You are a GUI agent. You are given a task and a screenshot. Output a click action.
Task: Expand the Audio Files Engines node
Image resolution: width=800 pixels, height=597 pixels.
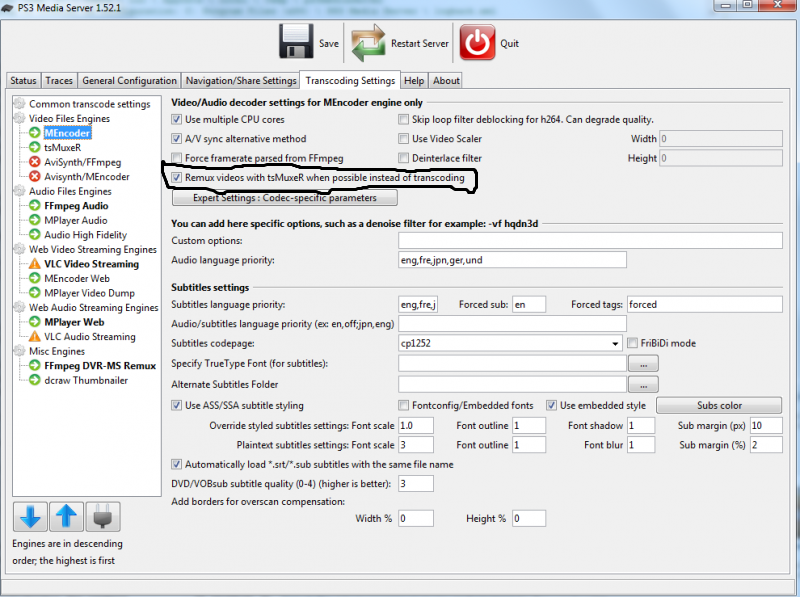(x=19, y=191)
